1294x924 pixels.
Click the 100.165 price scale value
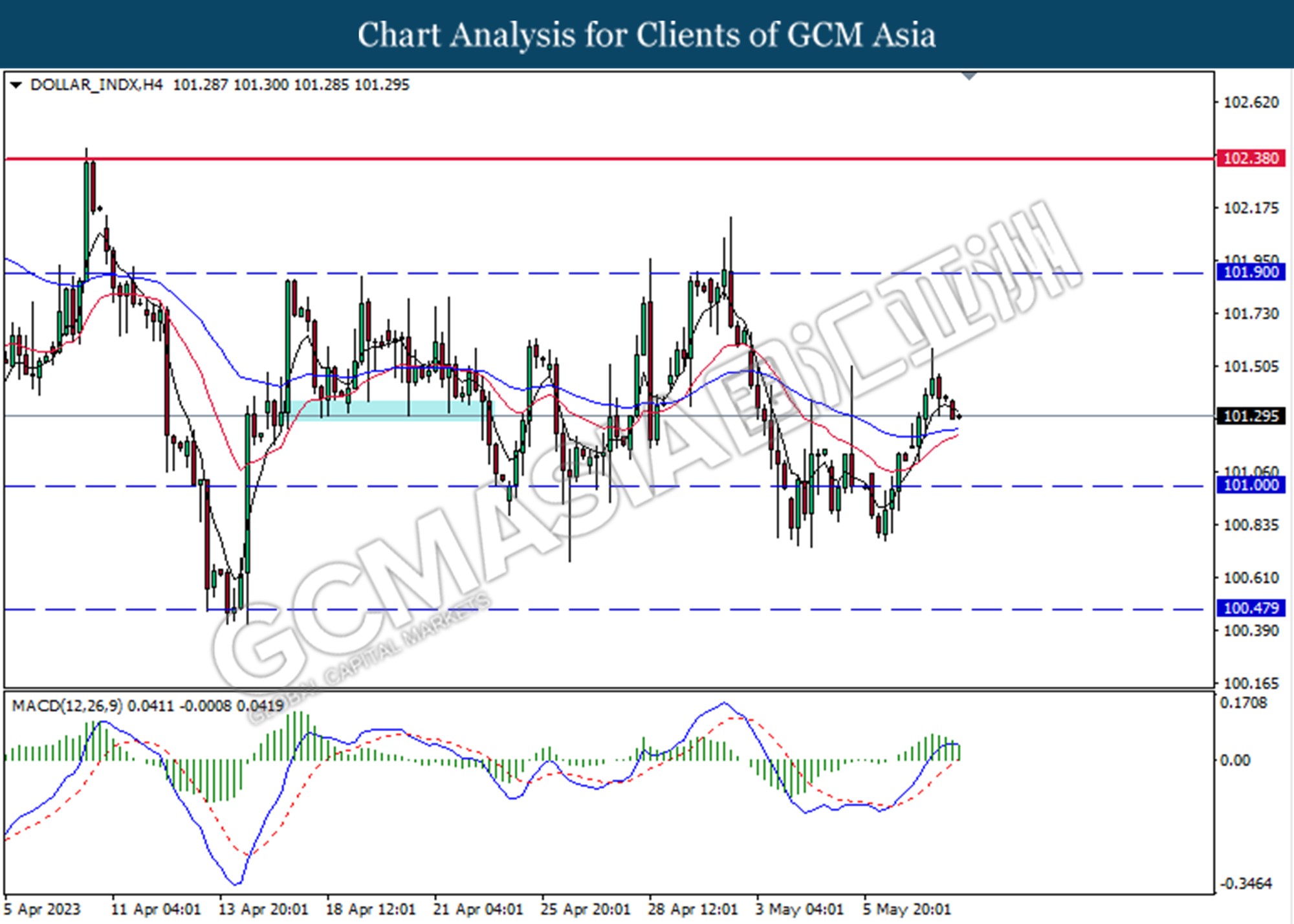pos(1251,683)
